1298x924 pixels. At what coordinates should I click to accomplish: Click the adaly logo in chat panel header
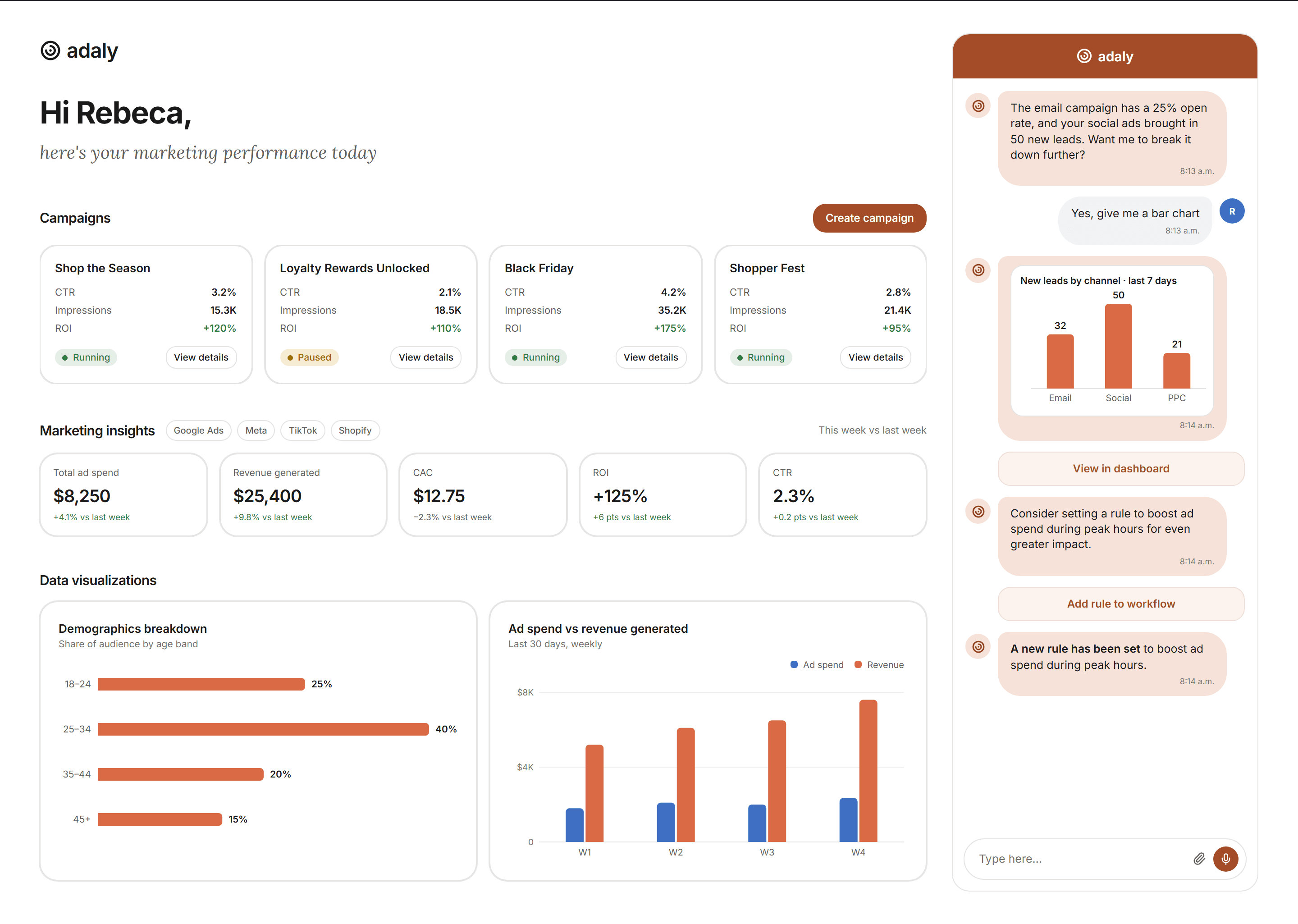(1105, 56)
